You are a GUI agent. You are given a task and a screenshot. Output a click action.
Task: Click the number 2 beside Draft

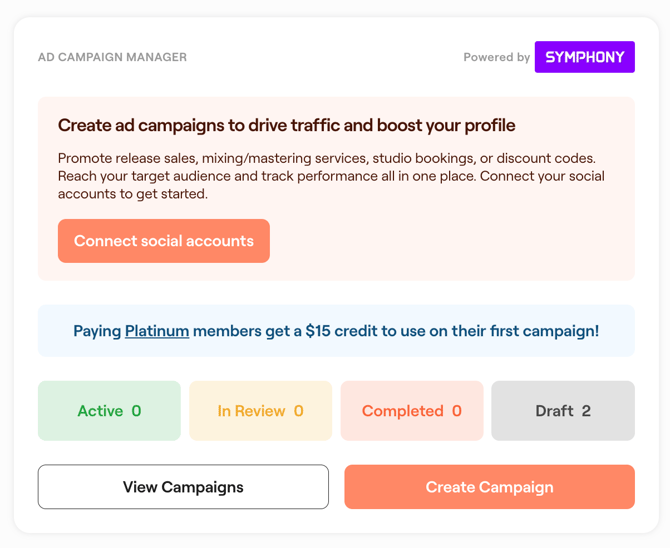[586, 411]
